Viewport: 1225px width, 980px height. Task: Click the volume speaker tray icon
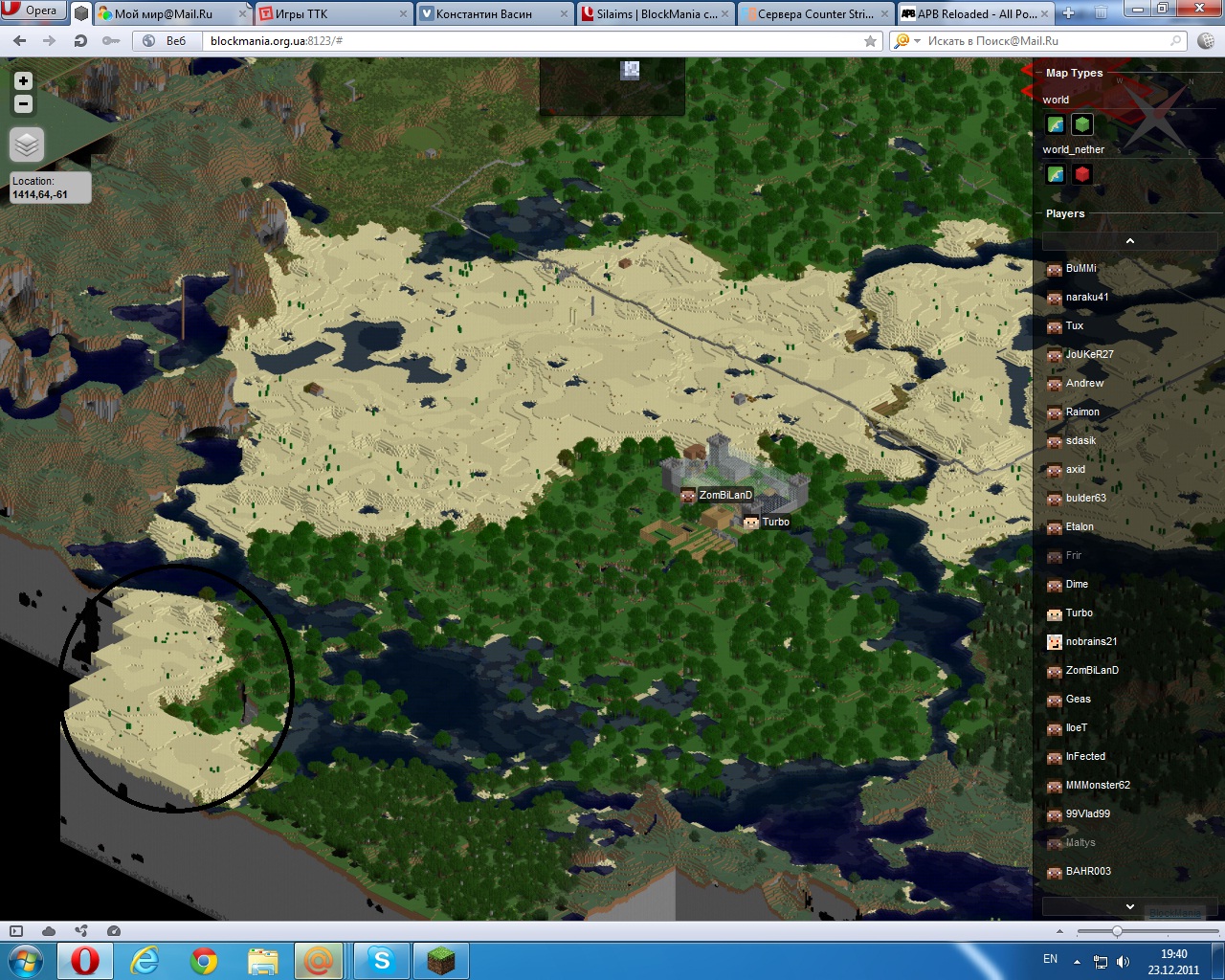point(1123,962)
